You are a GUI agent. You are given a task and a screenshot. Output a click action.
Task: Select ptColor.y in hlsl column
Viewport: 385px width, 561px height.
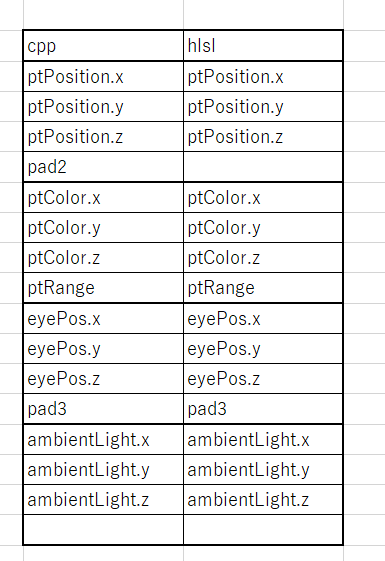[x=263, y=228]
